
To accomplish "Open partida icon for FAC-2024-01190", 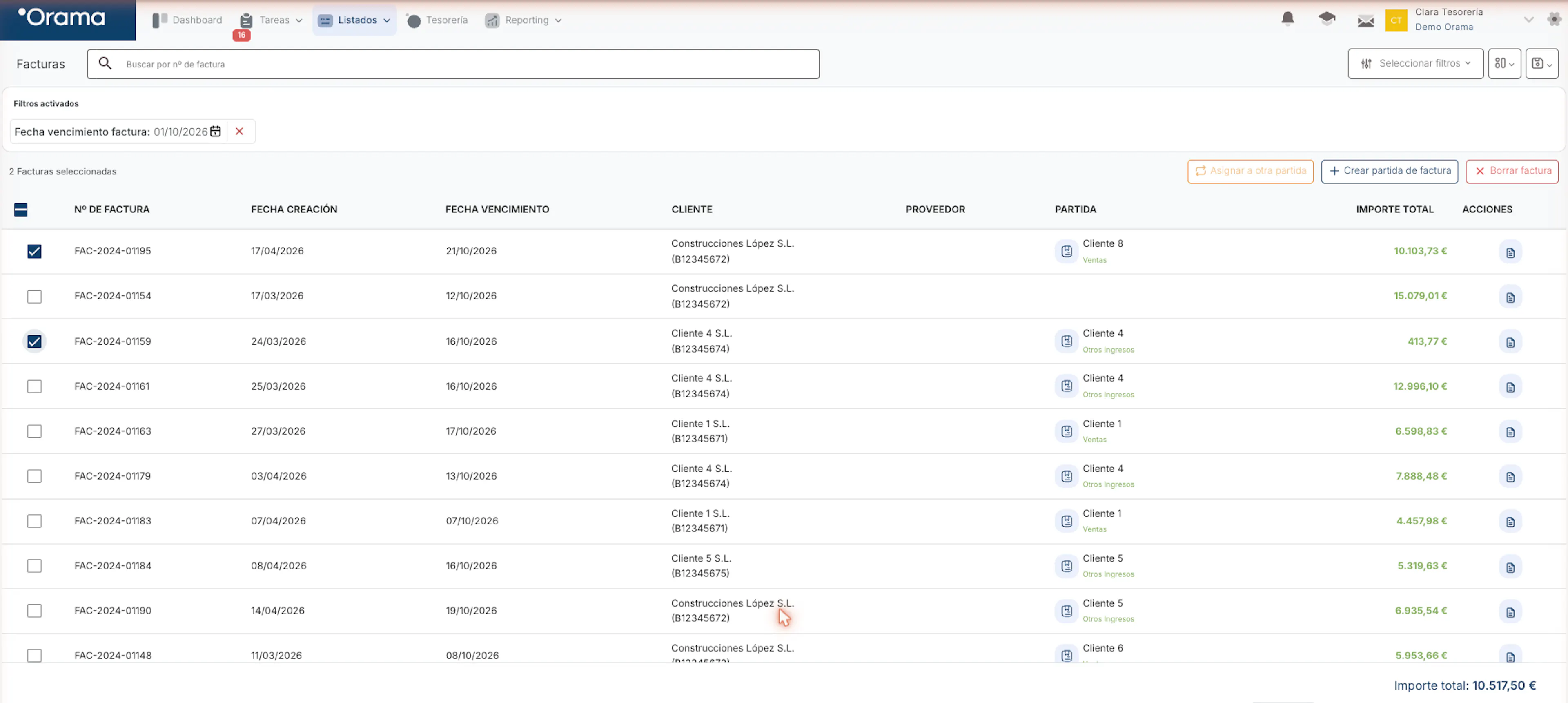I will pyautogui.click(x=1067, y=611).
